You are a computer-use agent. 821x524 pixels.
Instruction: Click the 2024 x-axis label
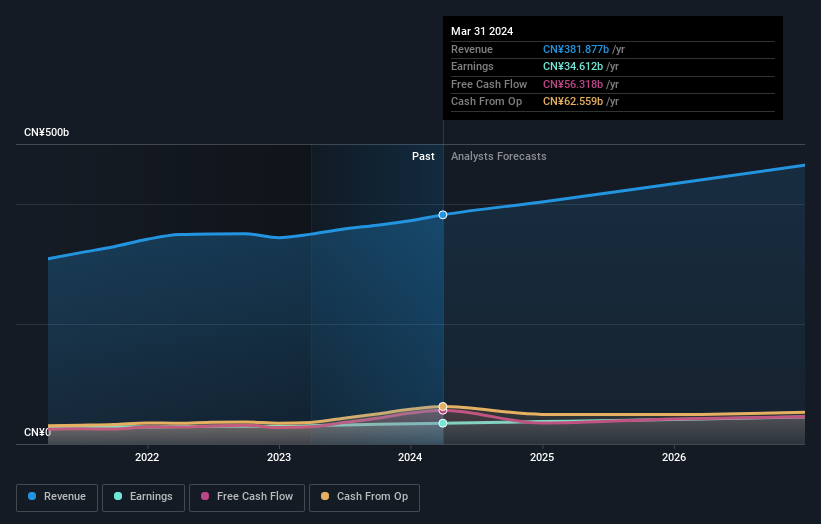click(x=410, y=458)
